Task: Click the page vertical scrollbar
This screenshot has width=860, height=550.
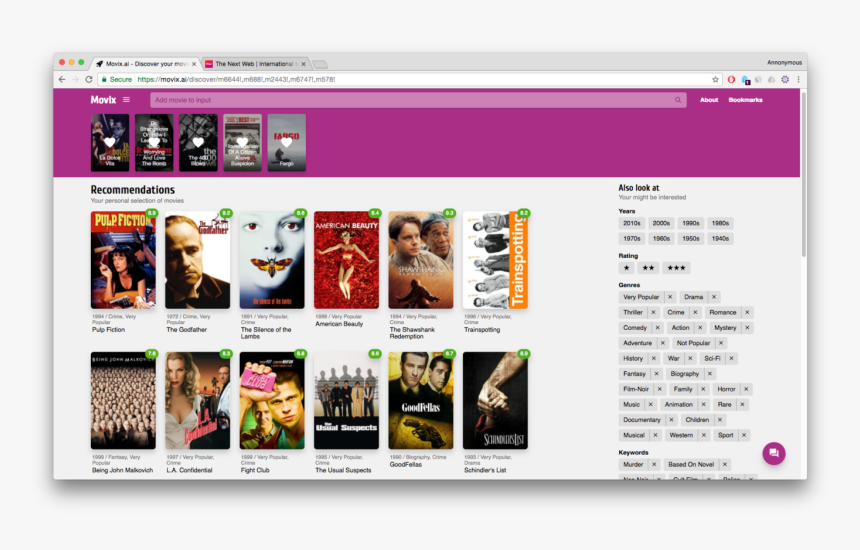Action: [x=804, y=174]
